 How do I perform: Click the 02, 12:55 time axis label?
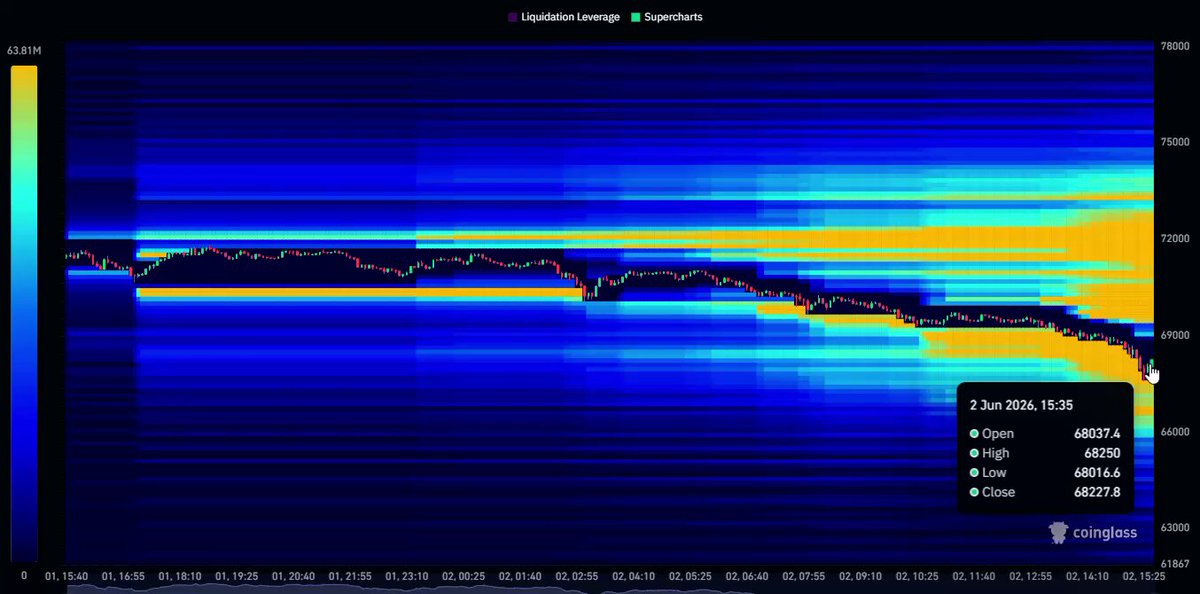tap(1030, 576)
